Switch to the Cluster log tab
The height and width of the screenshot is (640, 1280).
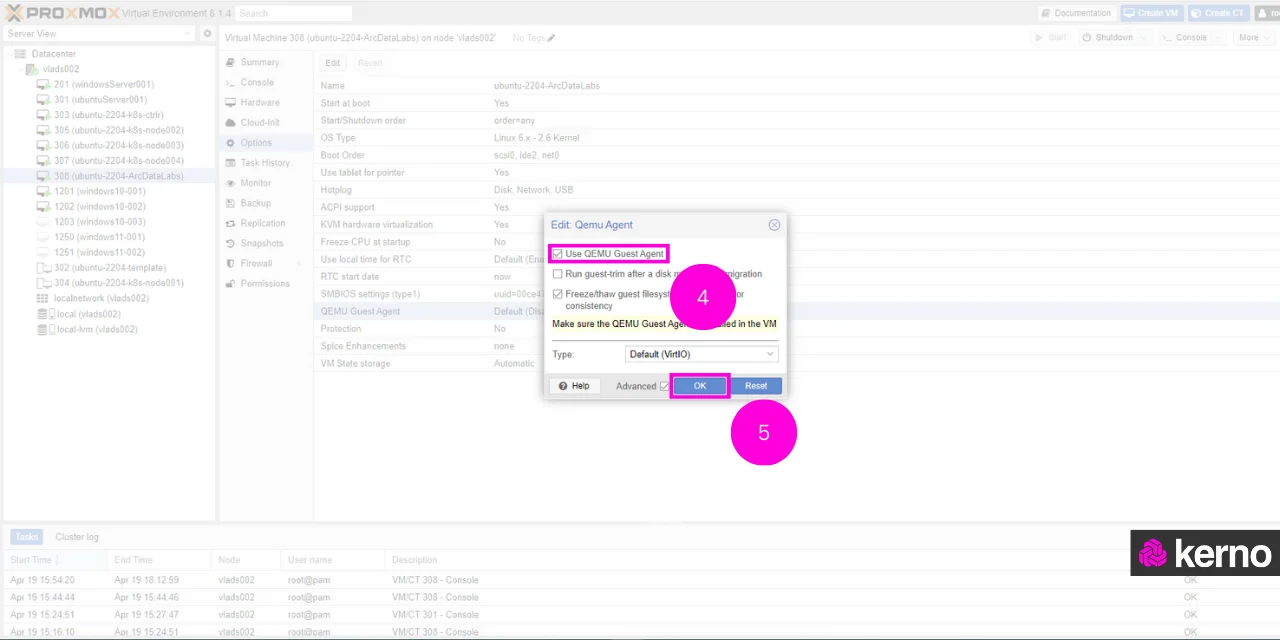pyautogui.click(x=77, y=537)
